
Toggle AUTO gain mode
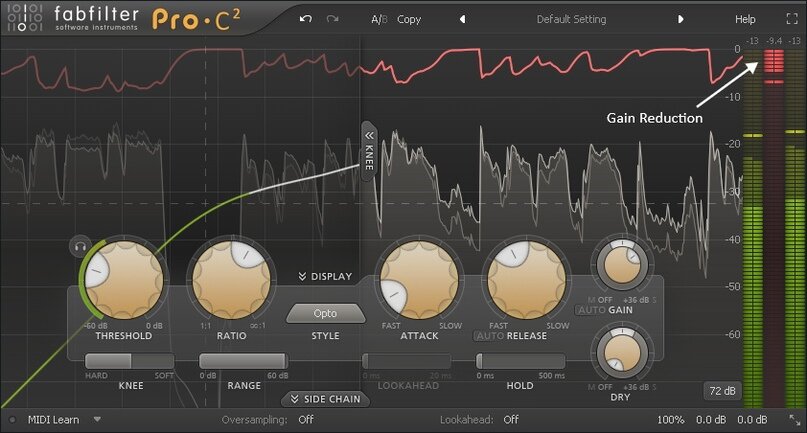[591, 310]
